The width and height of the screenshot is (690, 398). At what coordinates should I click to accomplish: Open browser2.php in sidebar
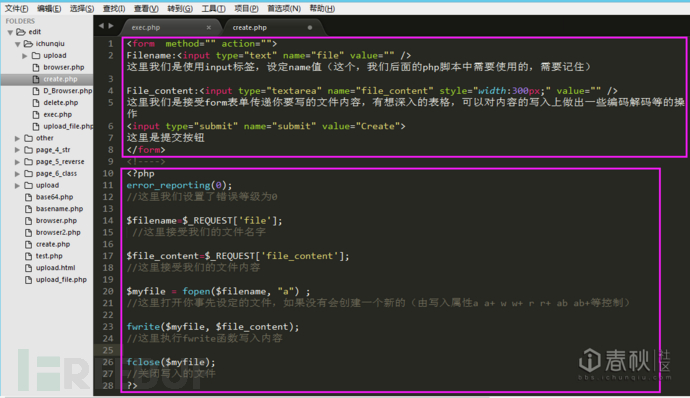(58, 232)
